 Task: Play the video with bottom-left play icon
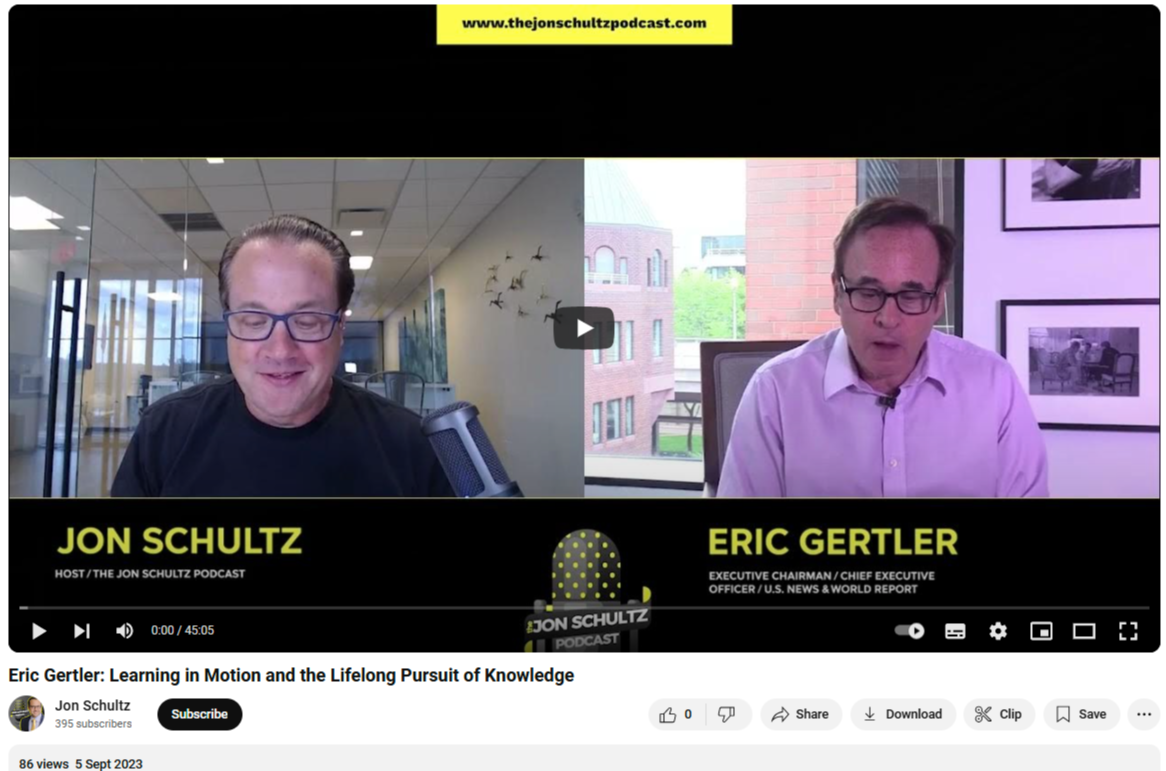click(x=39, y=630)
